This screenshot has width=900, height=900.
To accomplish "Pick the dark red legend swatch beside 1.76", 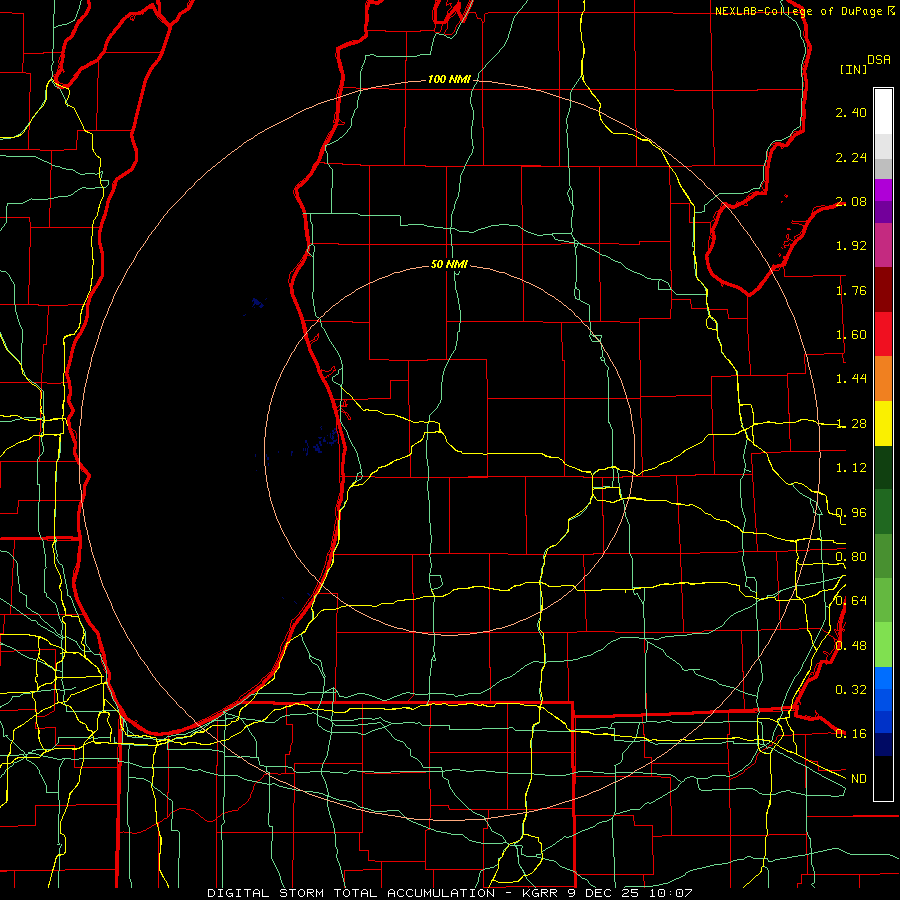I will coord(883,290).
